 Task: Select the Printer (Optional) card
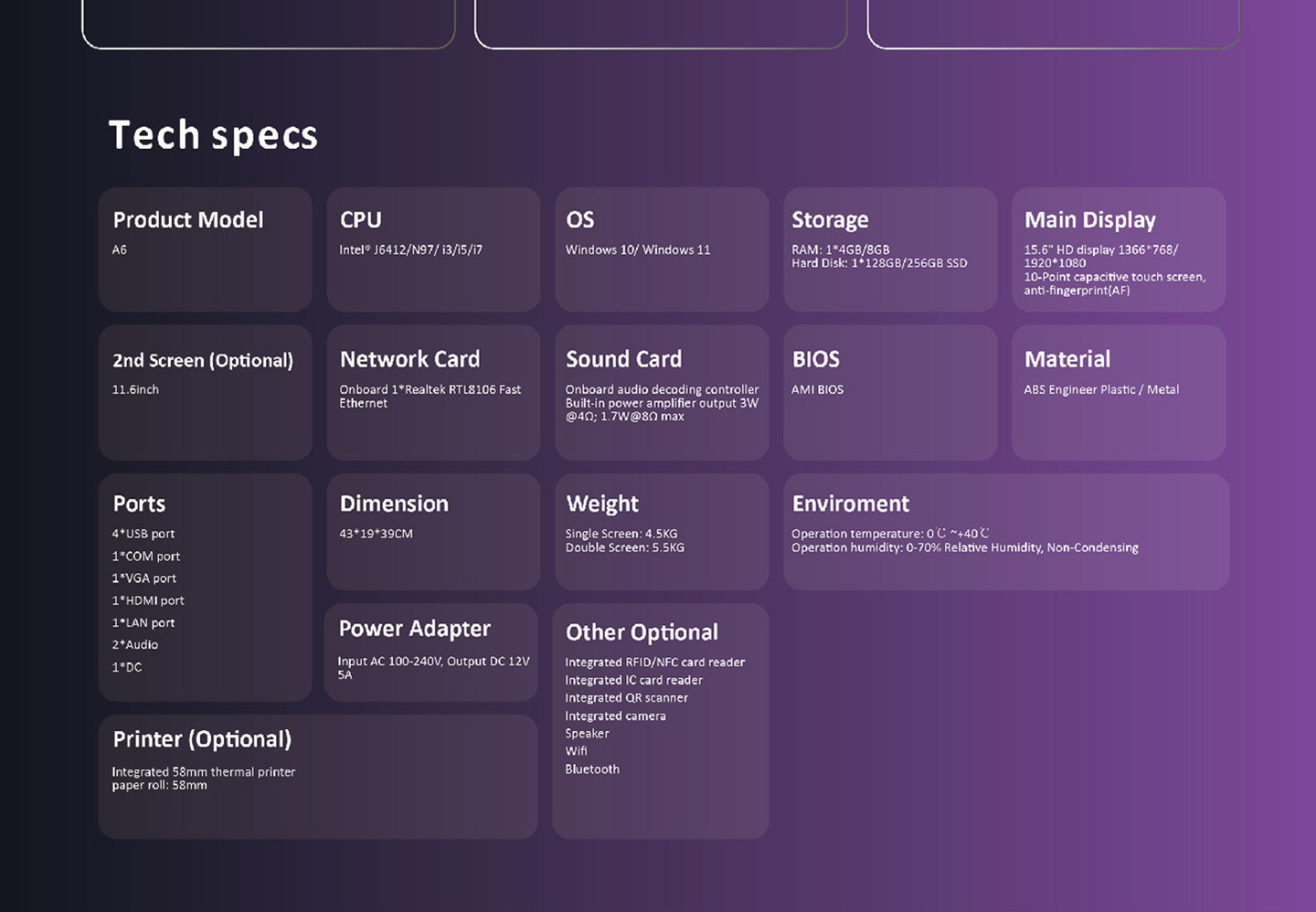[317, 777]
